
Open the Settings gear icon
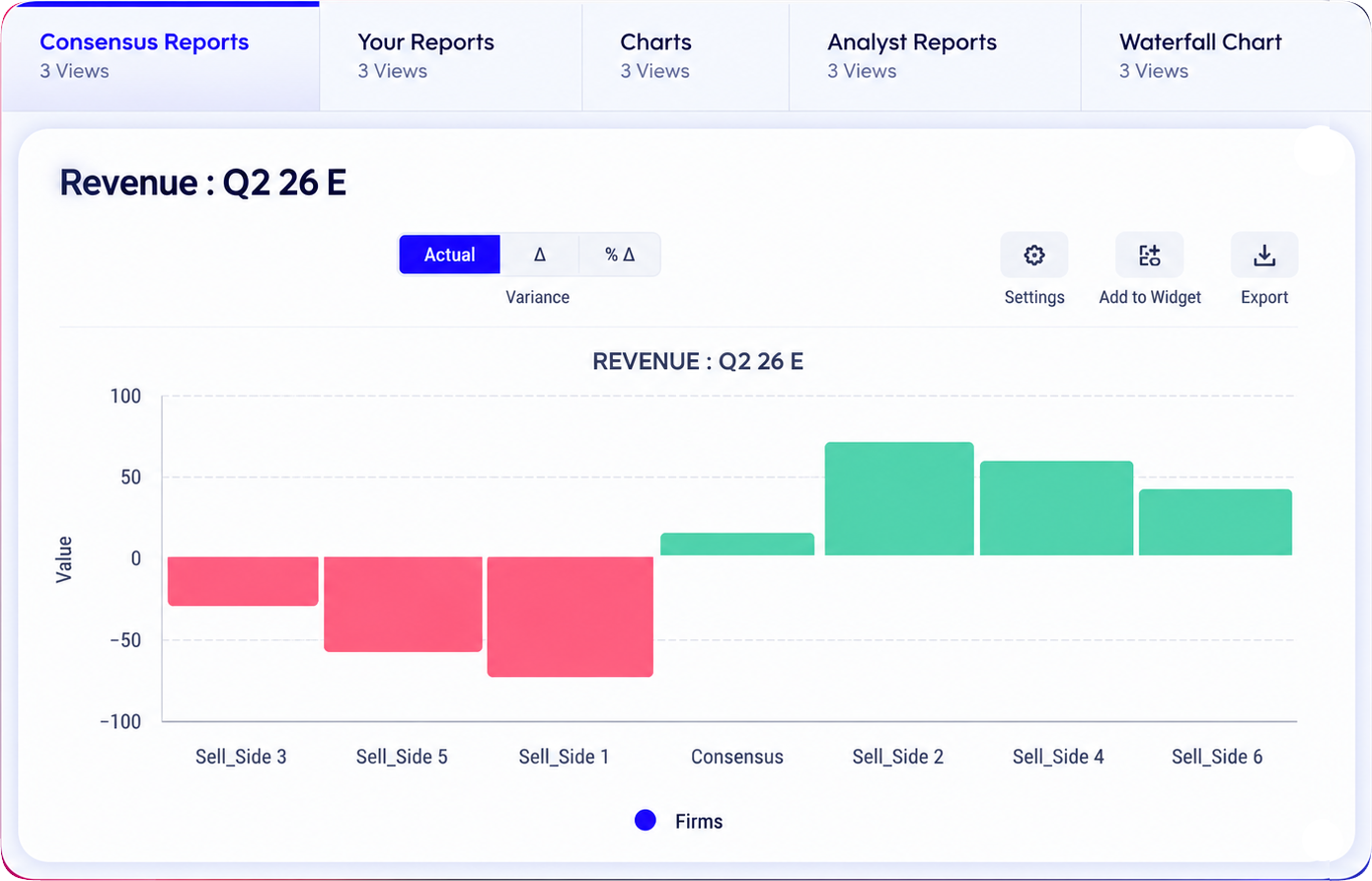coord(1033,256)
